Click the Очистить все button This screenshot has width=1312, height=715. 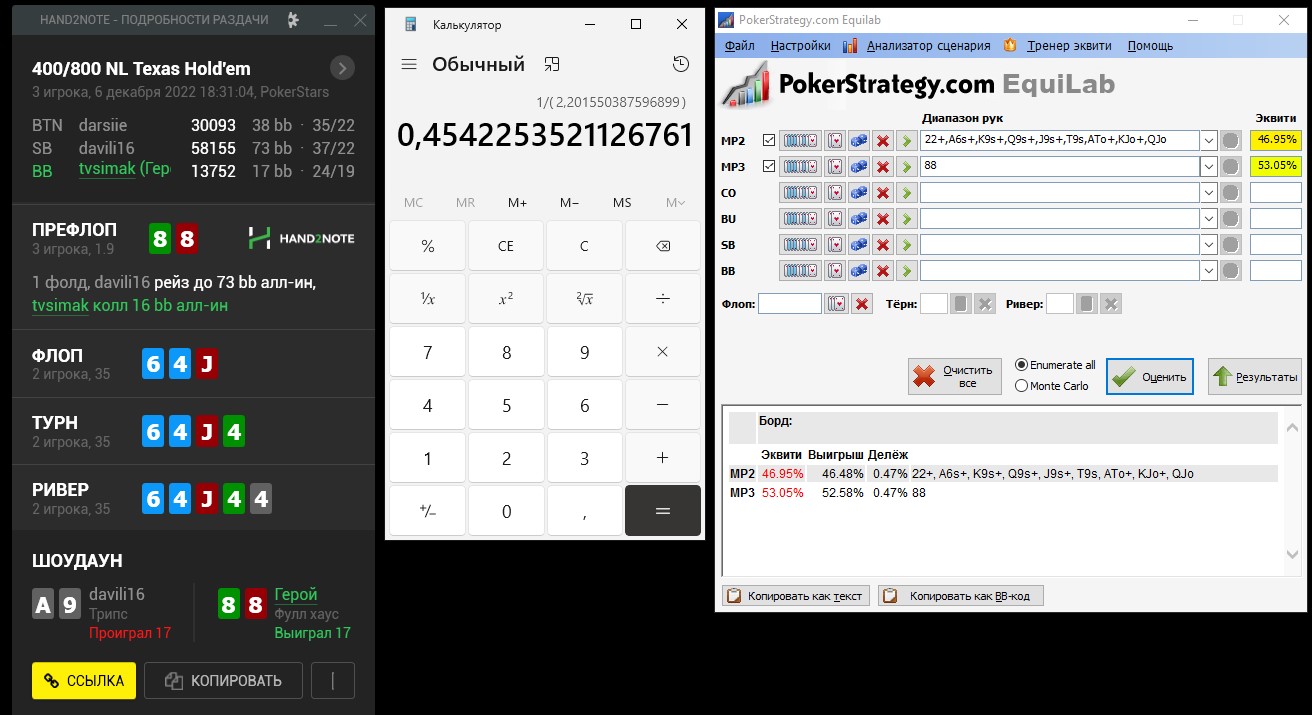click(x=955, y=376)
